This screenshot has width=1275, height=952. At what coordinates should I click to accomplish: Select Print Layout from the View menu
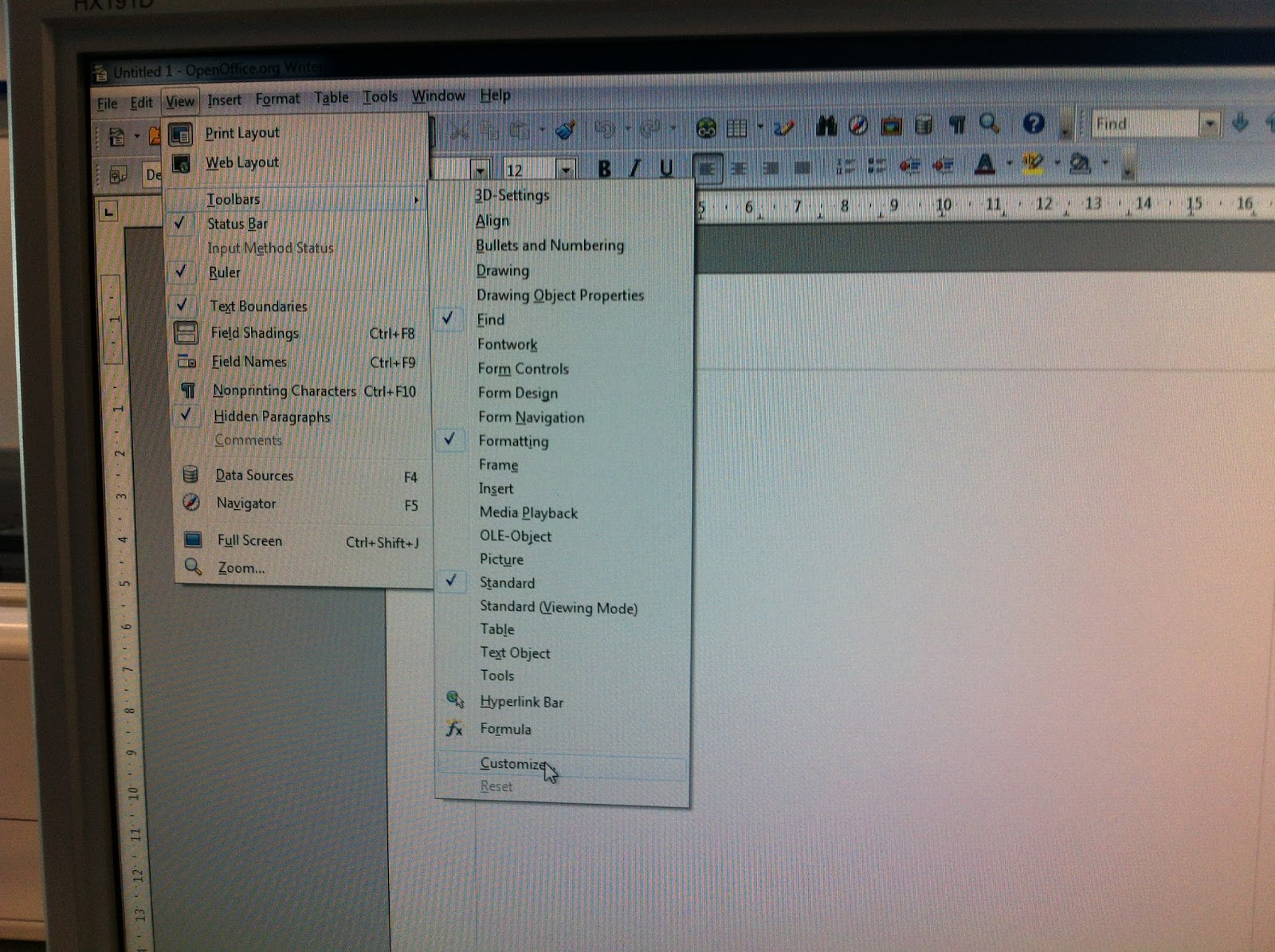tap(241, 132)
